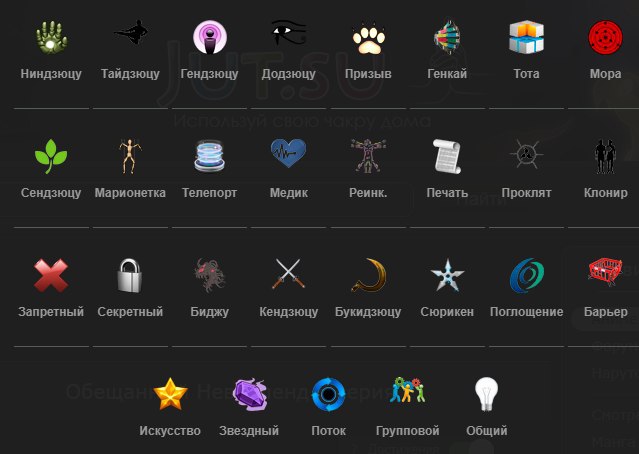Screen dimensions: 639x454
Task: Click the Секретный padlock icon
Action: (x=130, y=275)
